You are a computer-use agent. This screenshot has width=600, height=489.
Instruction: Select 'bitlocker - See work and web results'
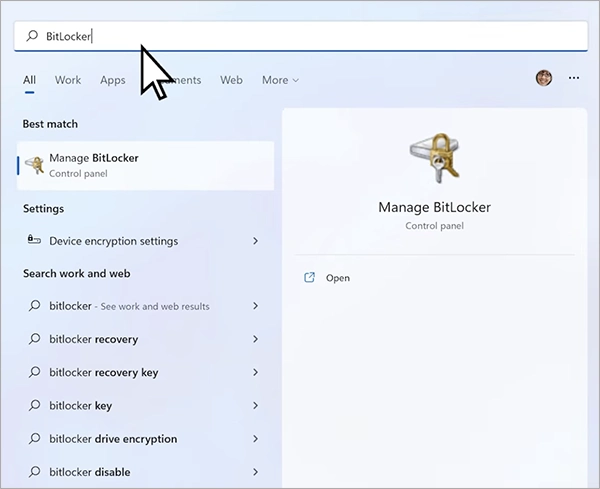point(145,306)
